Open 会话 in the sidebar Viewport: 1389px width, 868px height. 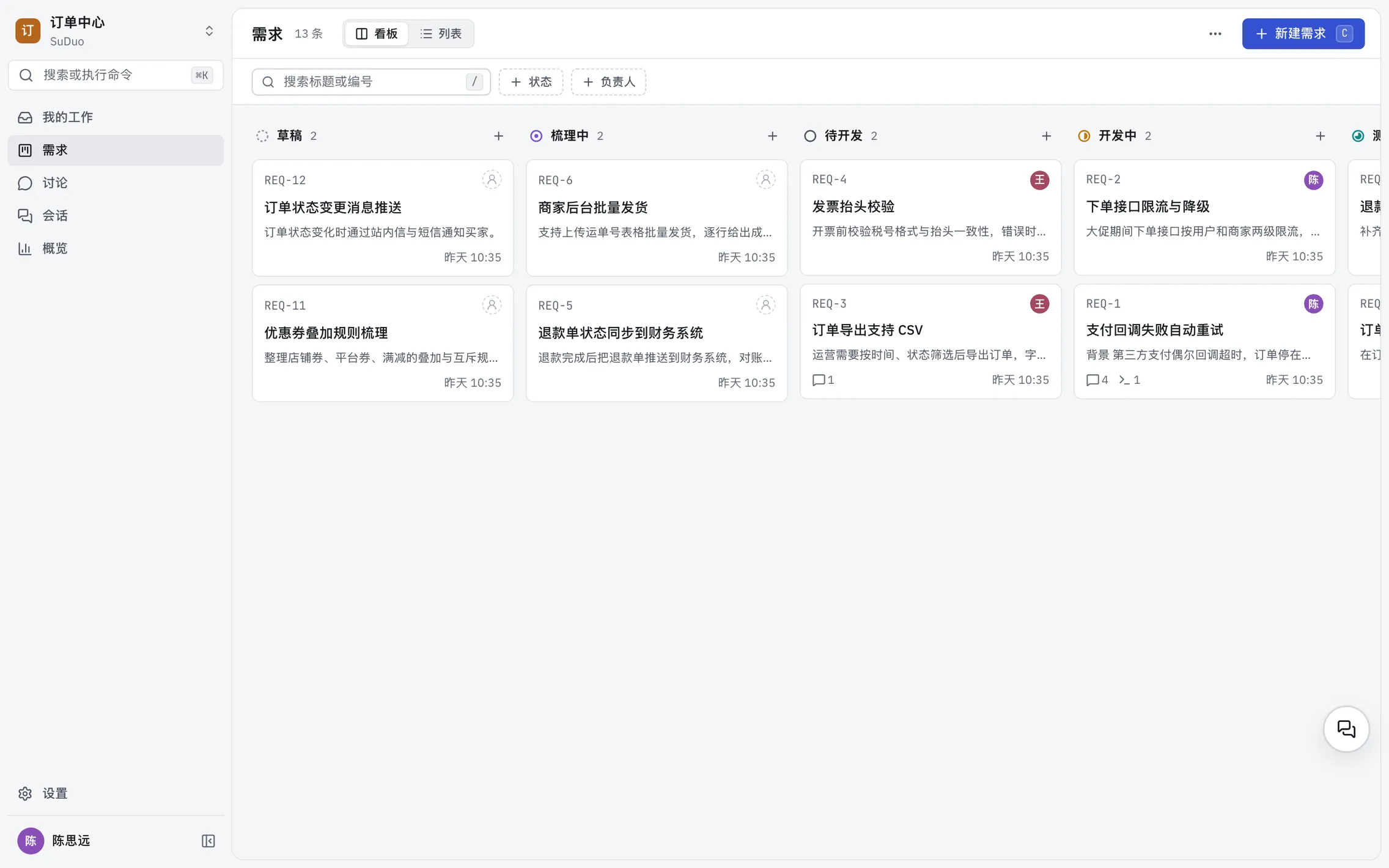116,216
